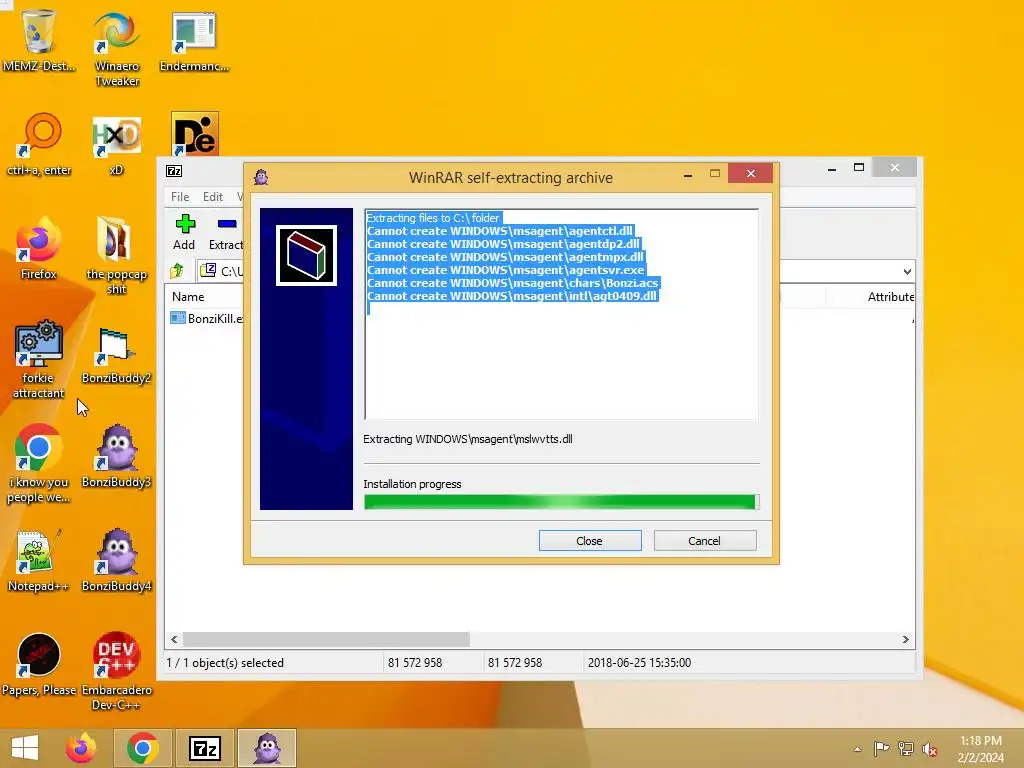Viewport: 1024px width, 768px height.
Task: Show hidden system tray icons
Action: coord(857,749)
